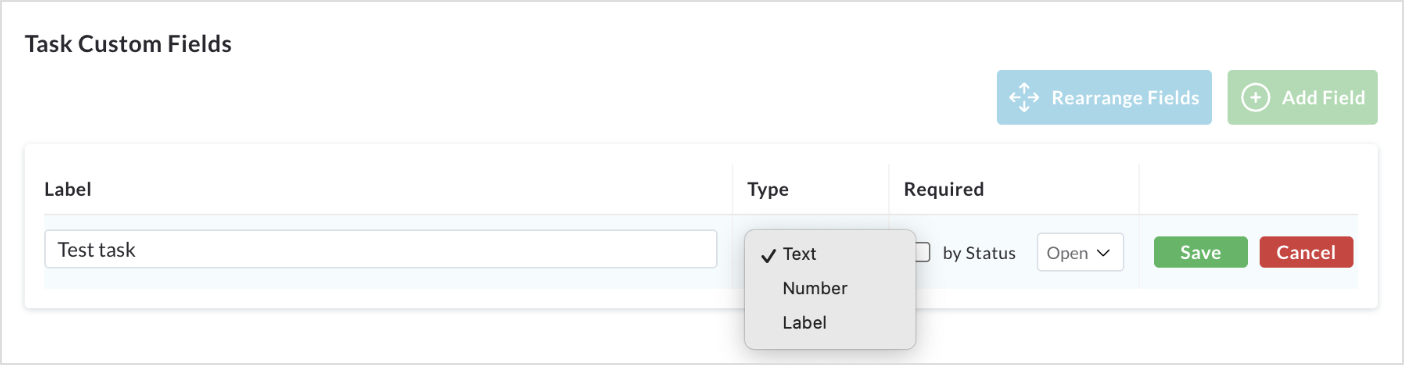Open the Open status dropdown
Image resolution: width=1406 pixels, height=370 pixels.
(x=1080, y=252)
